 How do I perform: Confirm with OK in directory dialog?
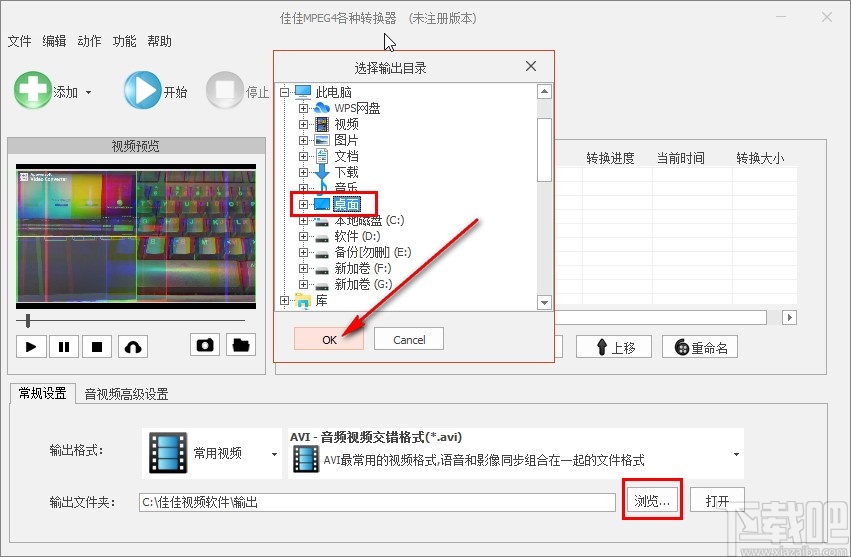point(329,339)
